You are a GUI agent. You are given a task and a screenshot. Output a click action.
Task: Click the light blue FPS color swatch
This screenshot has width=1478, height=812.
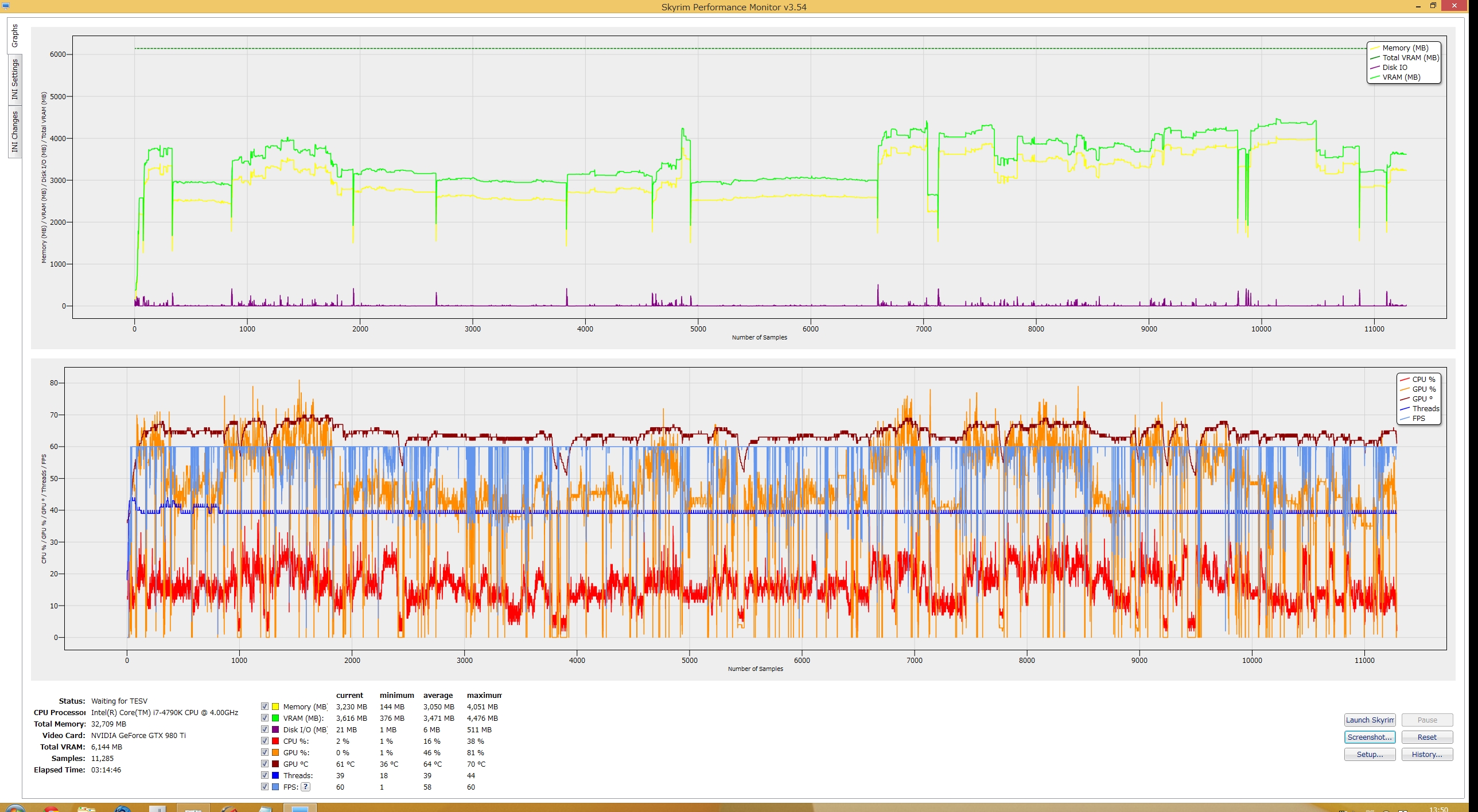[x=275, y=787]
